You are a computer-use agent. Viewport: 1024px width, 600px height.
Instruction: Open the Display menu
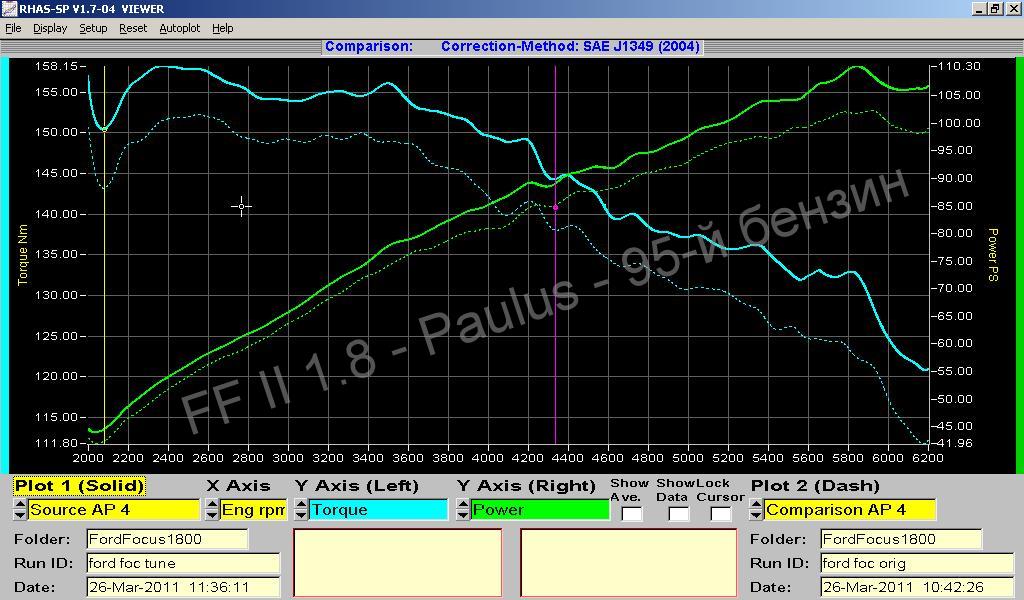point(50,28)
